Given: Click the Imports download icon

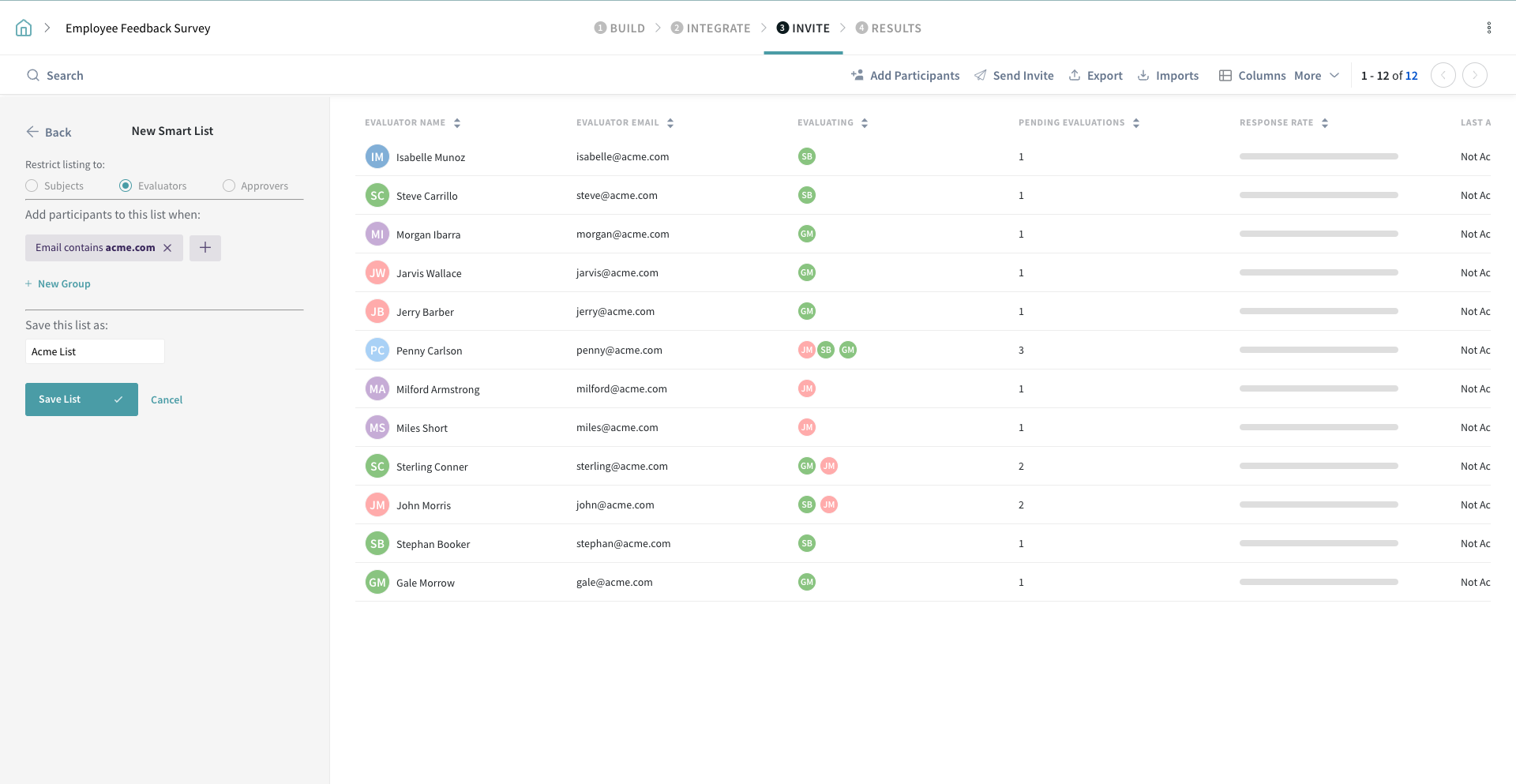Looking at the screenshot, I should (1143, 75).
